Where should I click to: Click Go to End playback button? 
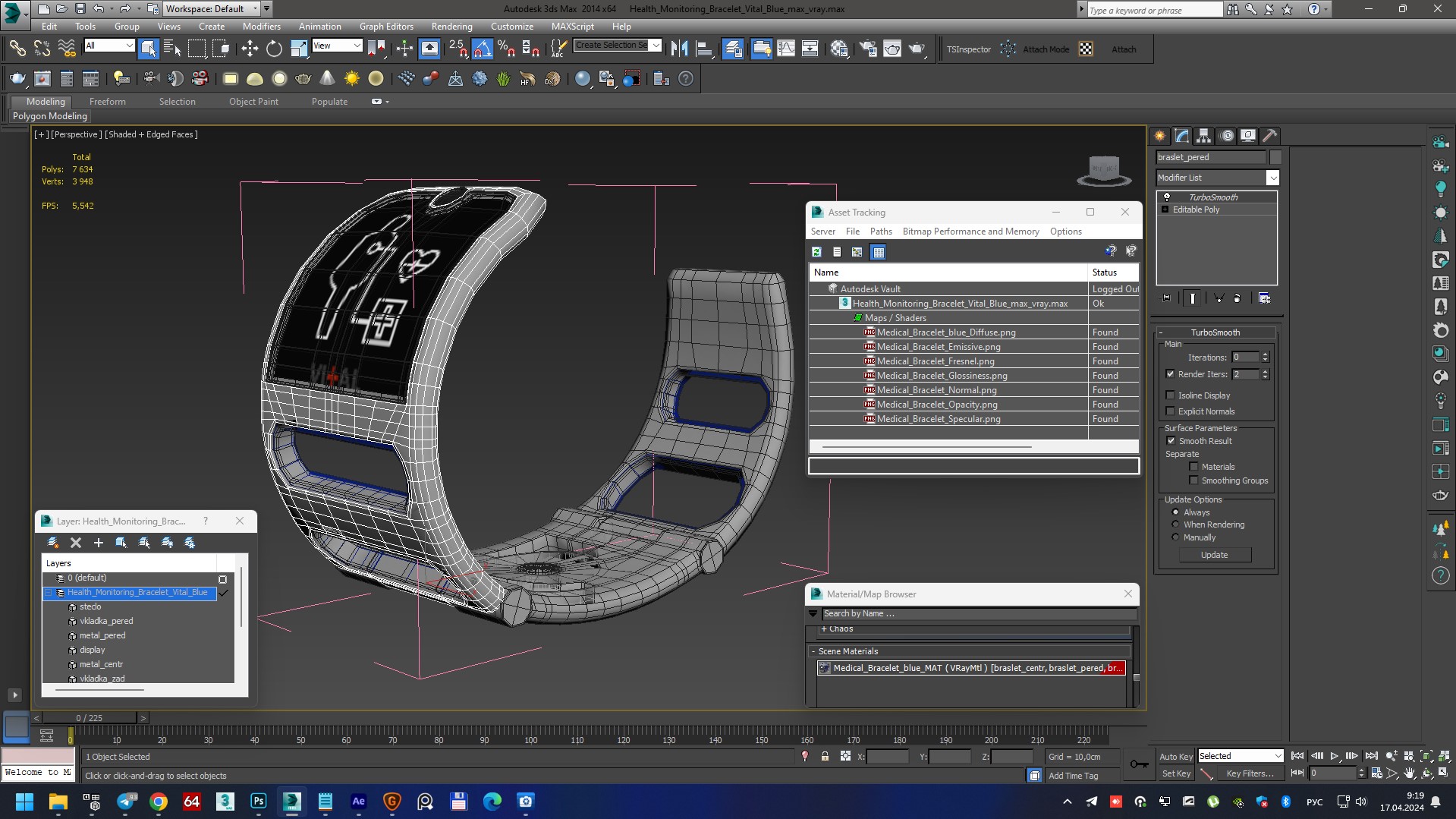[x=1371, y=756]
